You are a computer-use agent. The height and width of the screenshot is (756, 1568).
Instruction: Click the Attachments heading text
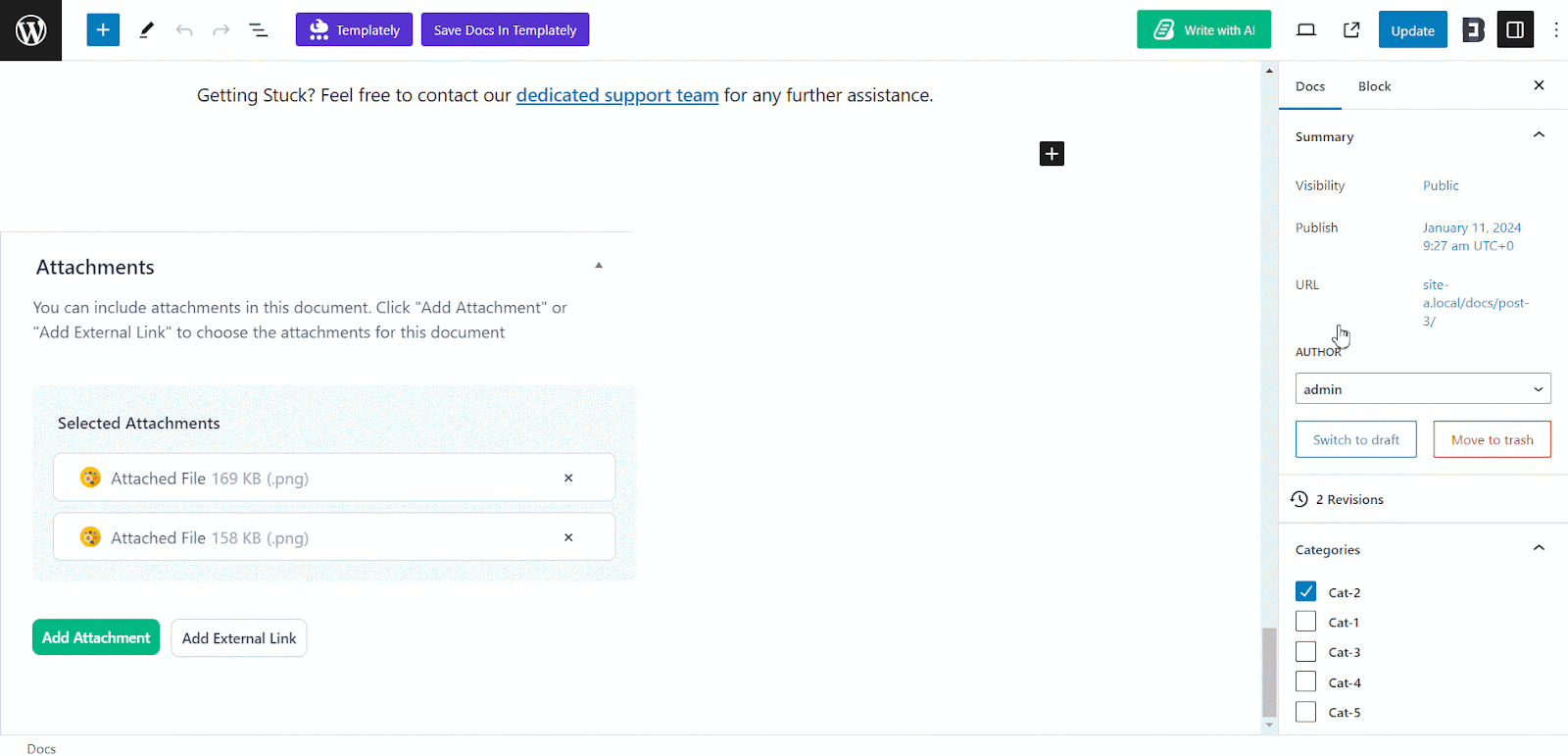pos(95,267)
